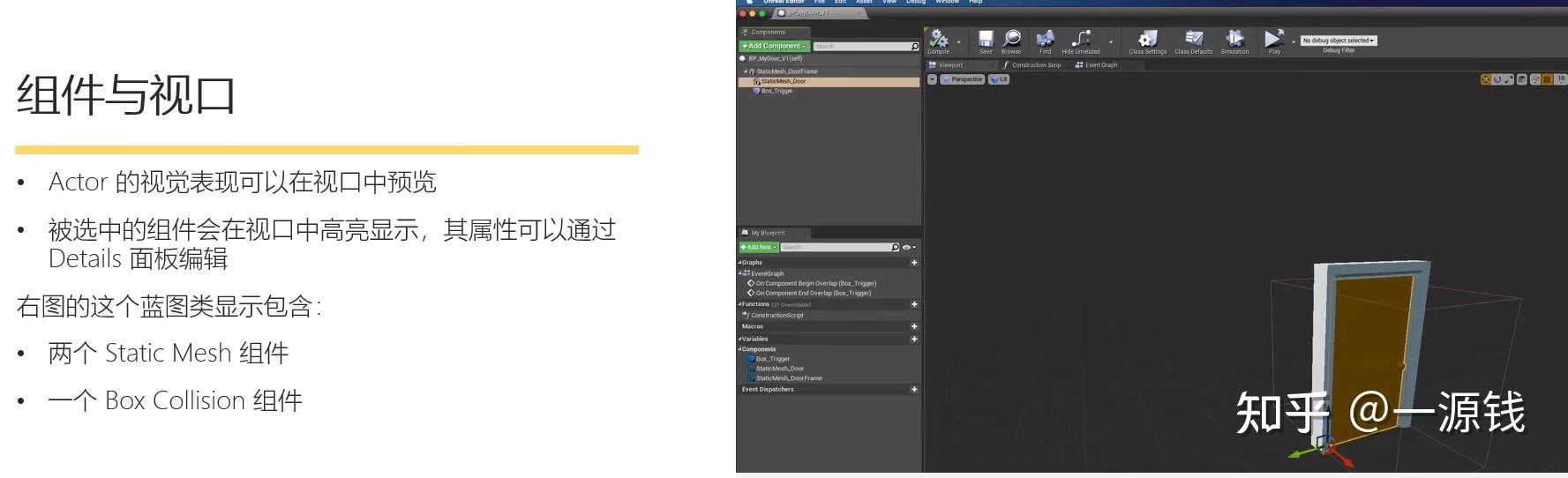Viewport: 1568px width, 478px height.
Task: Open the Help menu
Action: click(x=975, y=2)
